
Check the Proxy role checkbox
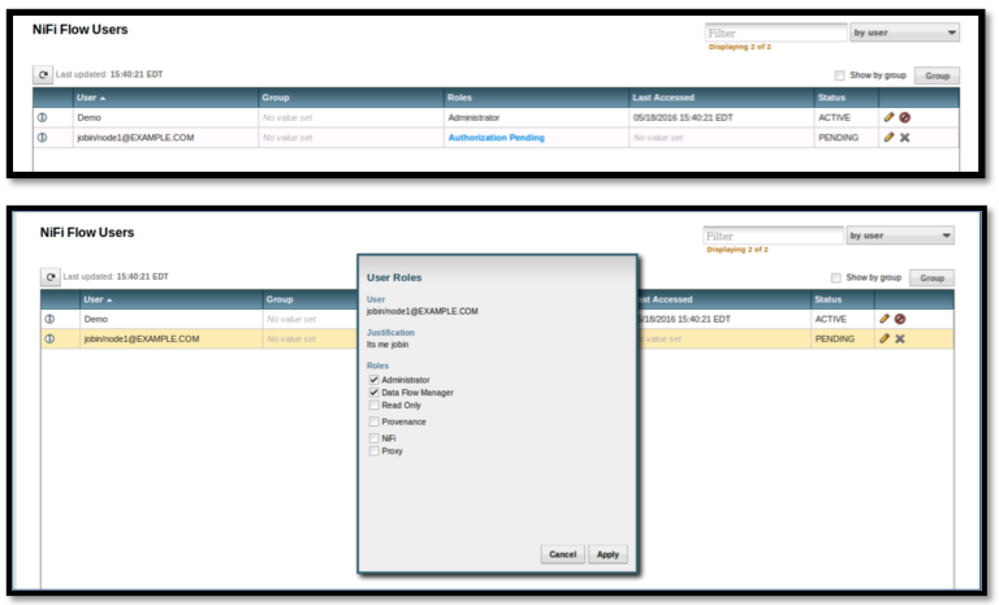click(x=374, y=451)
